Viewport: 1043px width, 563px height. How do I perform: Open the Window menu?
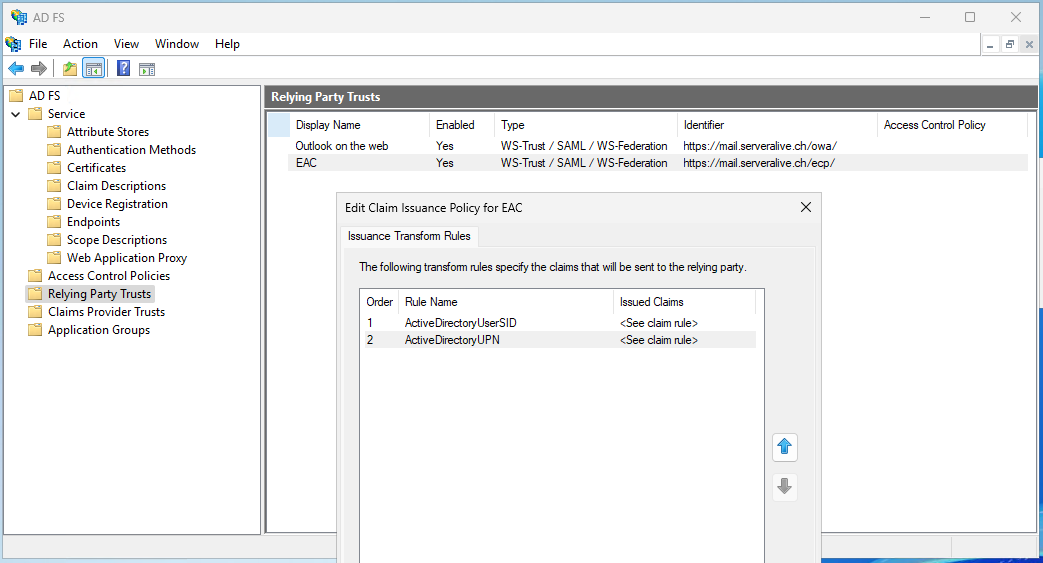[x=177, y=44]
